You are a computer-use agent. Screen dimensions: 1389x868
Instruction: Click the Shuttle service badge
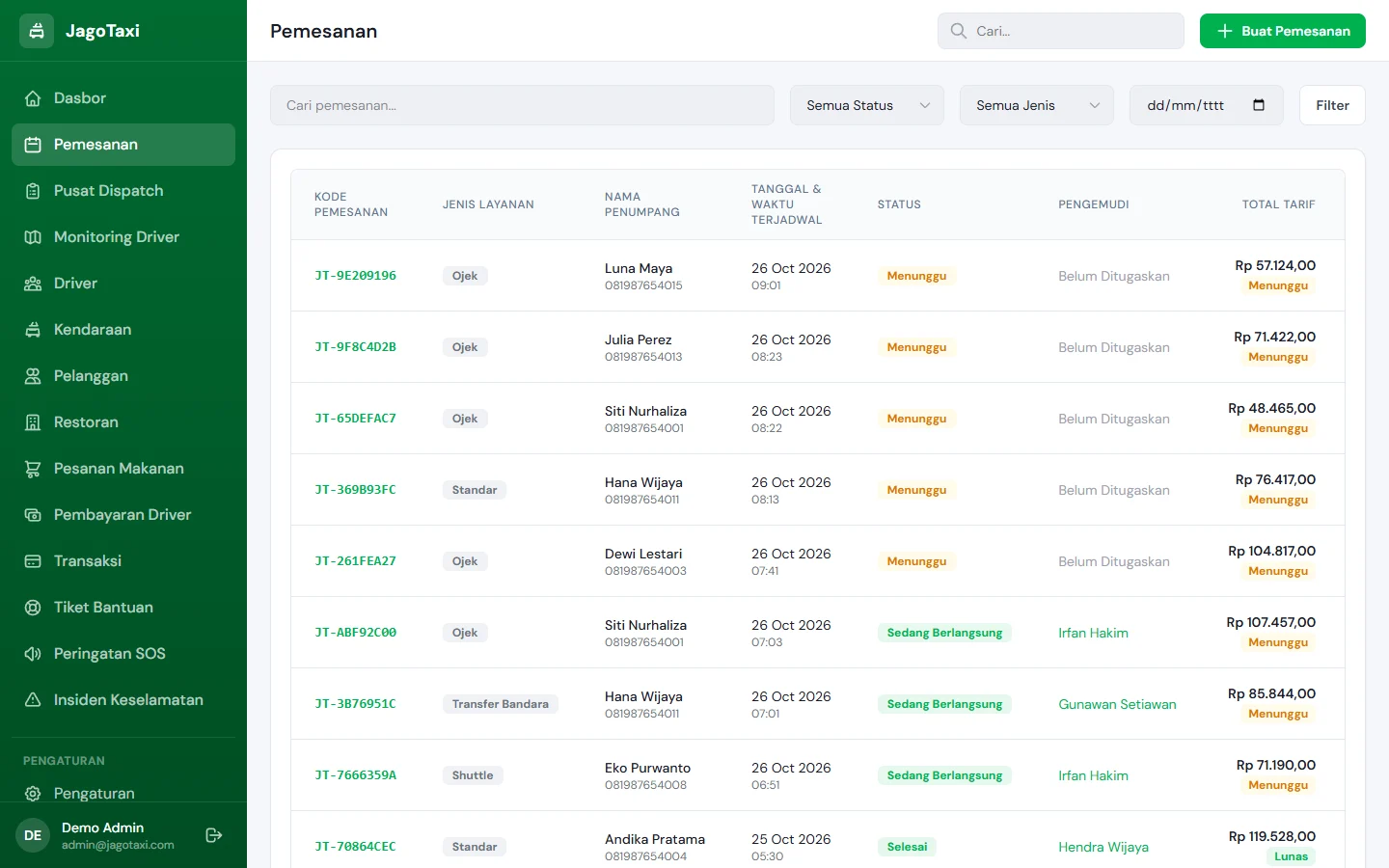coord(473,775)
